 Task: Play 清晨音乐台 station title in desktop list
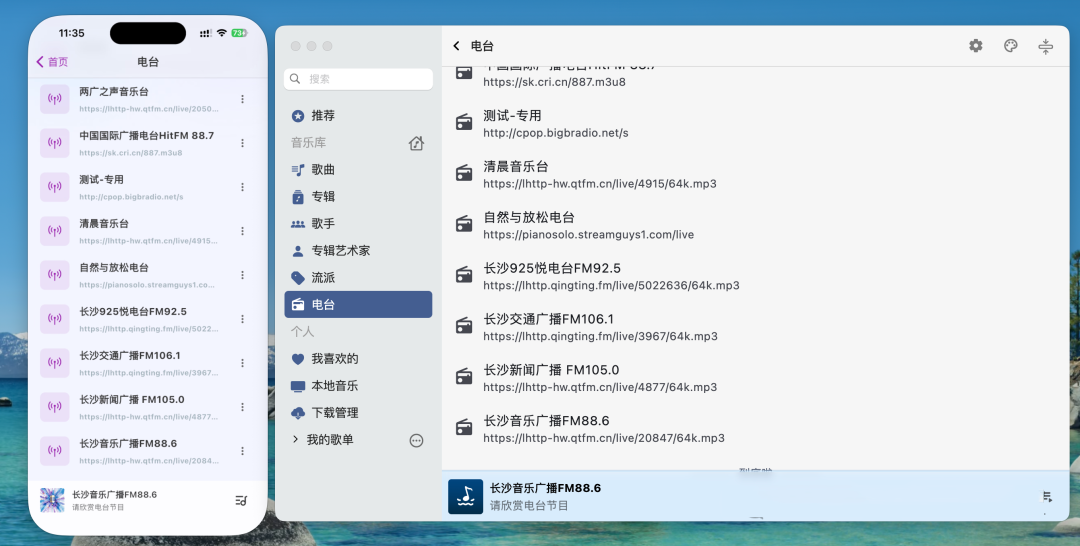coord(516,167)
